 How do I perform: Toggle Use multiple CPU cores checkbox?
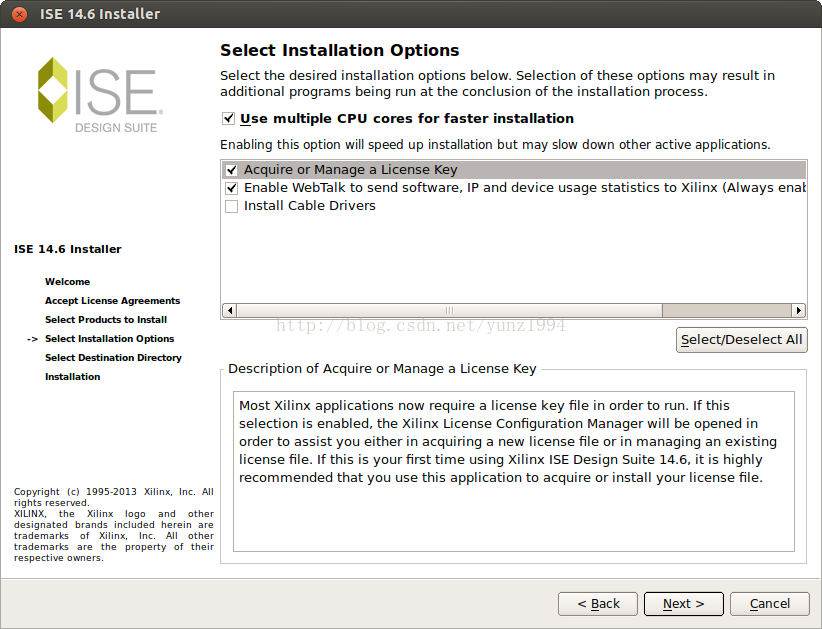coord(228,118)
